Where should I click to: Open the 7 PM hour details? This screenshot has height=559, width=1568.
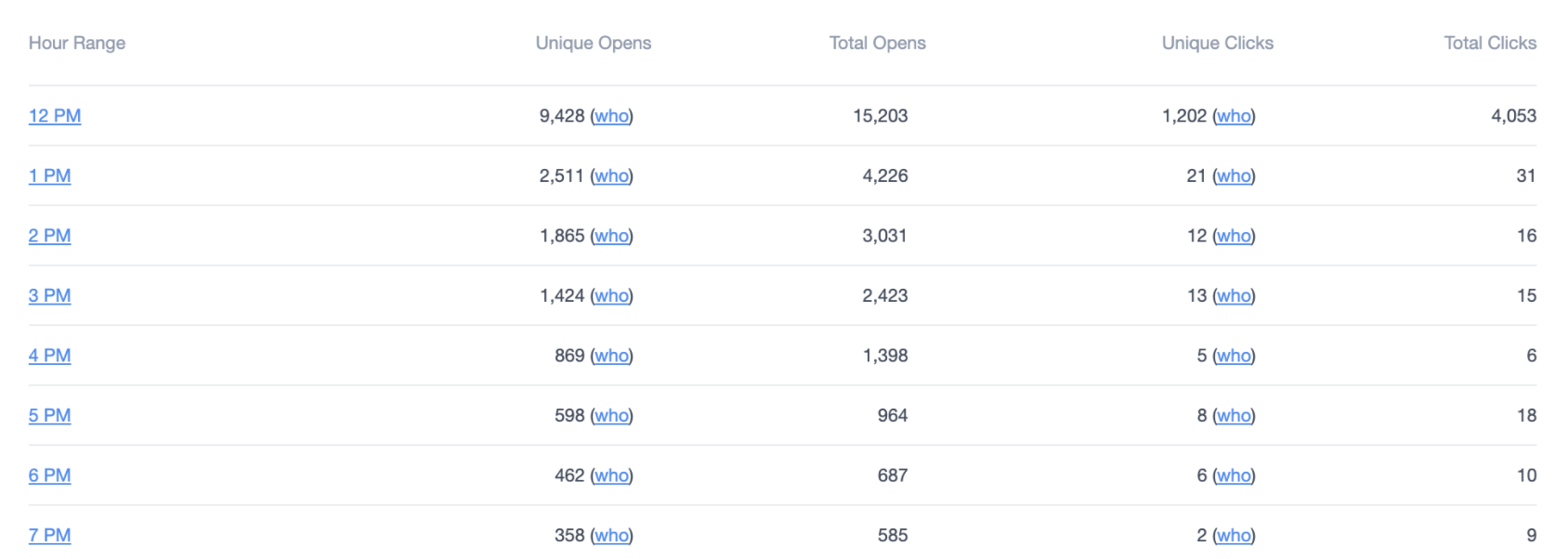click(x=50, y=535)
